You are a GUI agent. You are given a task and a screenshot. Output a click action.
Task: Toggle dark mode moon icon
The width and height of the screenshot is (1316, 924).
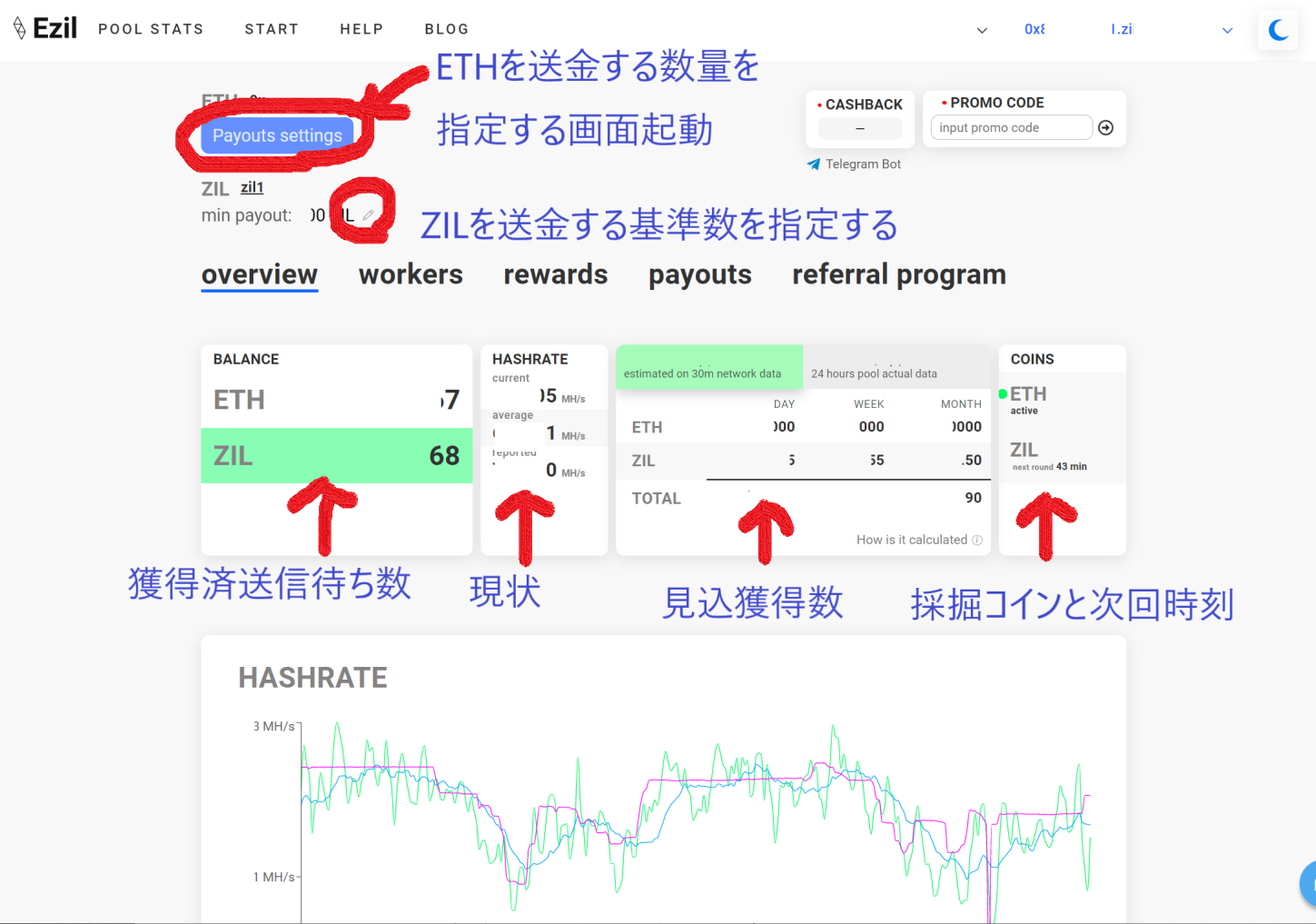click(1278, 29)
